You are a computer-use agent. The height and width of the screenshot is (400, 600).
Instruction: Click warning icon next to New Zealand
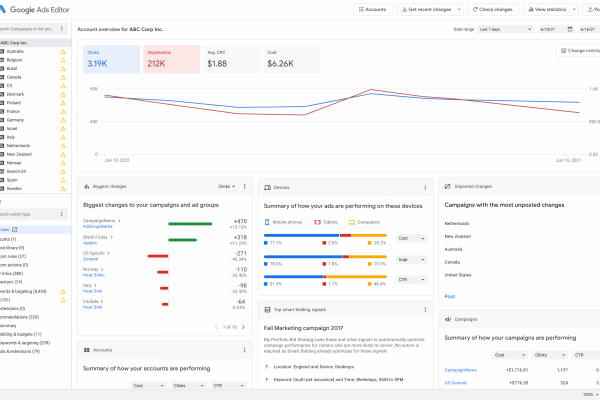(63, 154)
